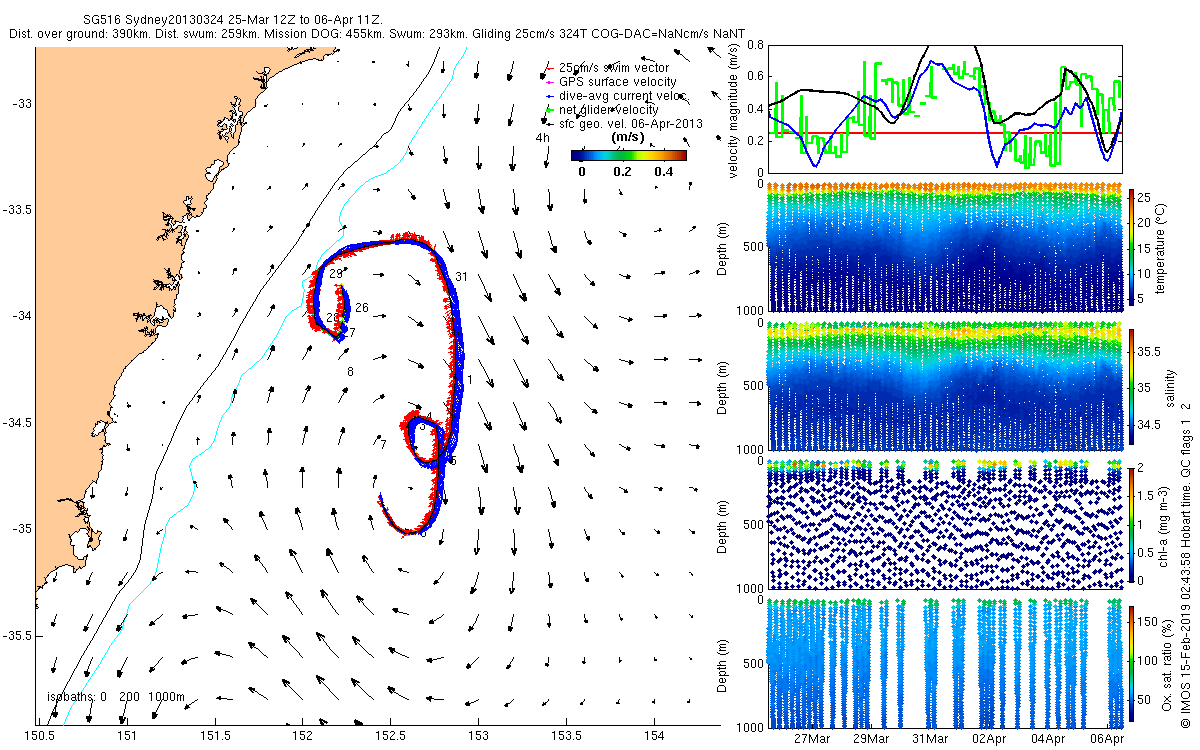Click the "31" day label beside the glider track
Viewport: 1200px width, 750px height.
(461, 276)
